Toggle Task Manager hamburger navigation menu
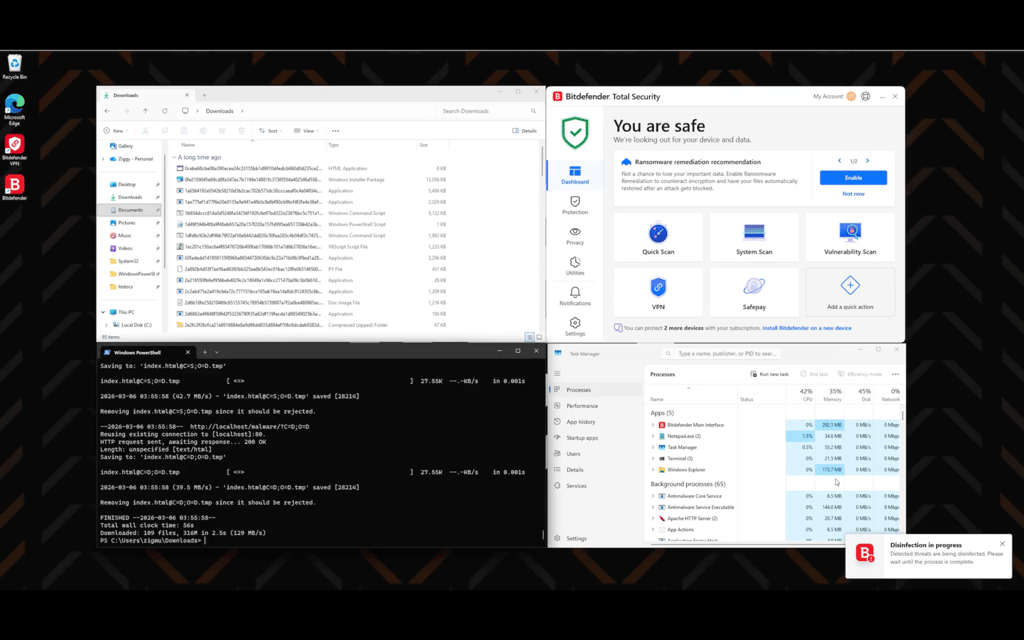The height and width of the screenshot is (640, 1024). coord(557,374)
